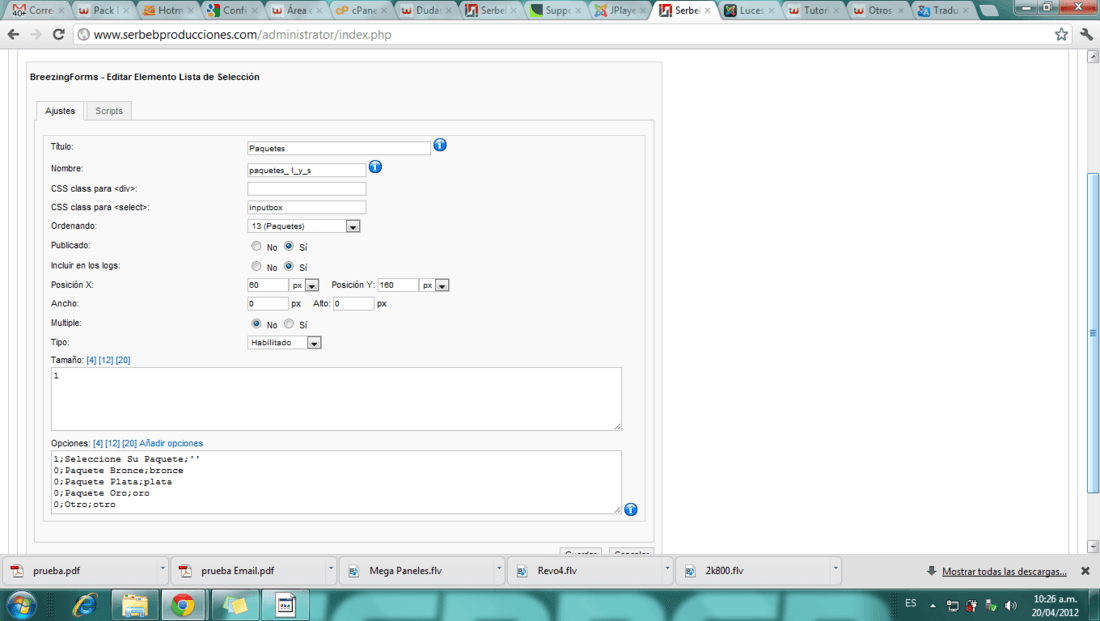Click Añadir opciones link
Image resolution: width=1100 pixels, height=621 pixels.
170,443
